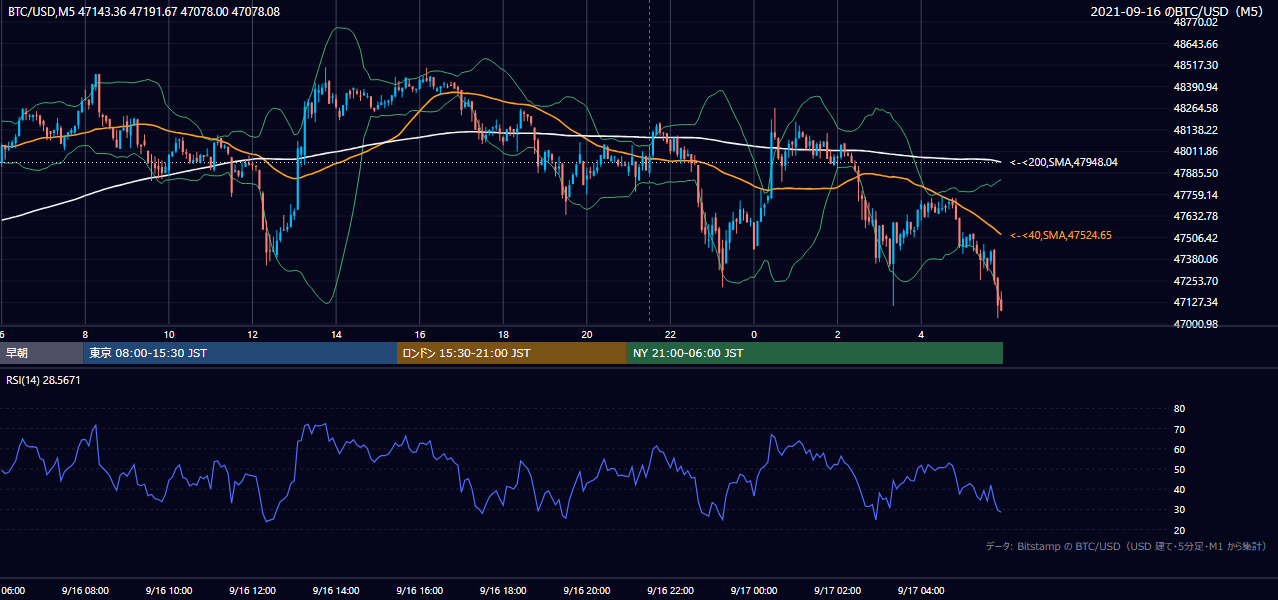Select the 40 SMA label 47524.65
The width and height of the screenshot is (1278, 600).
pos(1061,235)
